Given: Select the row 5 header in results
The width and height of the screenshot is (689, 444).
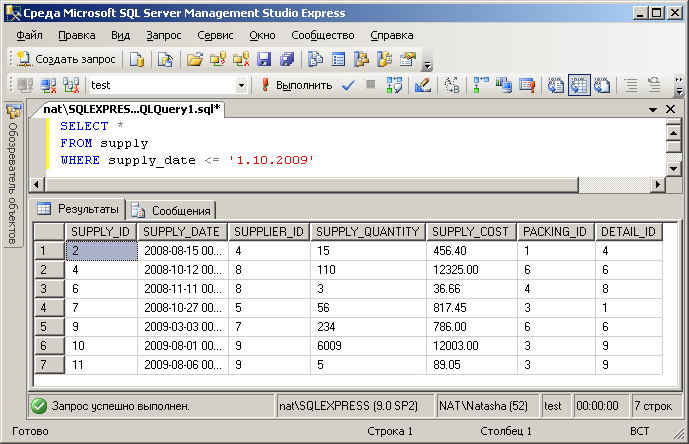Looking at the screenshot, I should (49, 327).
